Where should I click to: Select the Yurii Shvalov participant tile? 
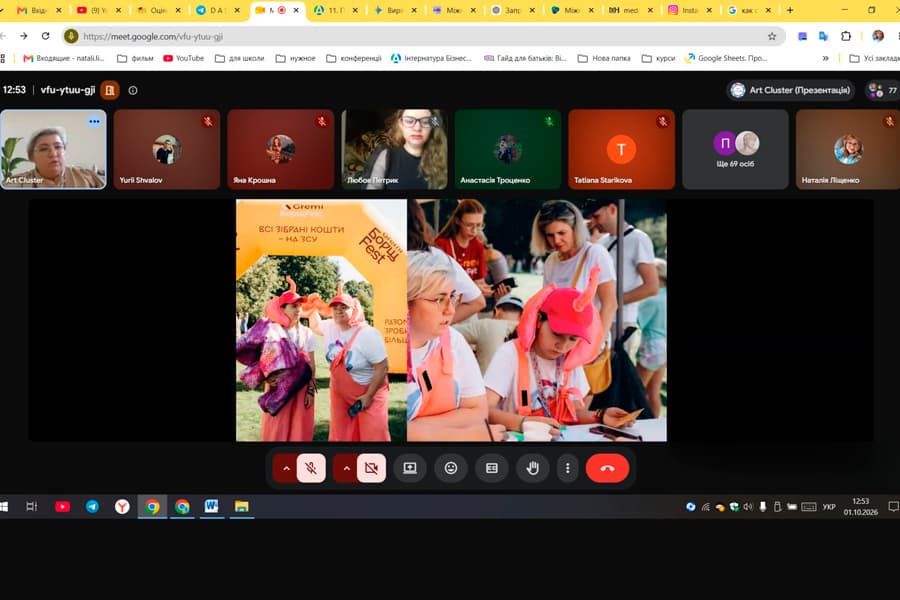pyautogui.click(x=166, y=149)
